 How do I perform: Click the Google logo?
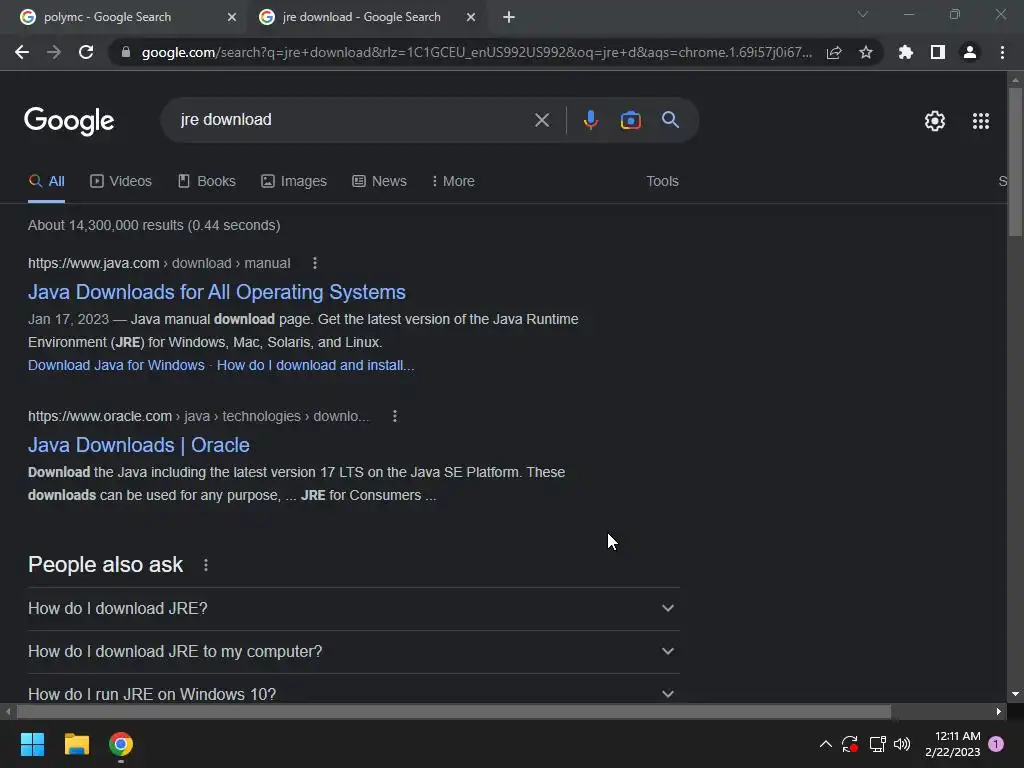click(x=69, y=121)
